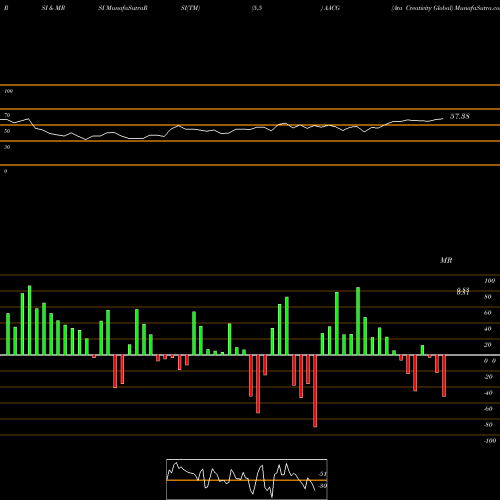This screenshot has height=500, width=500.
Task: Click the 'SI MunafaSutraR' header label
Action: tap(123, 8)
